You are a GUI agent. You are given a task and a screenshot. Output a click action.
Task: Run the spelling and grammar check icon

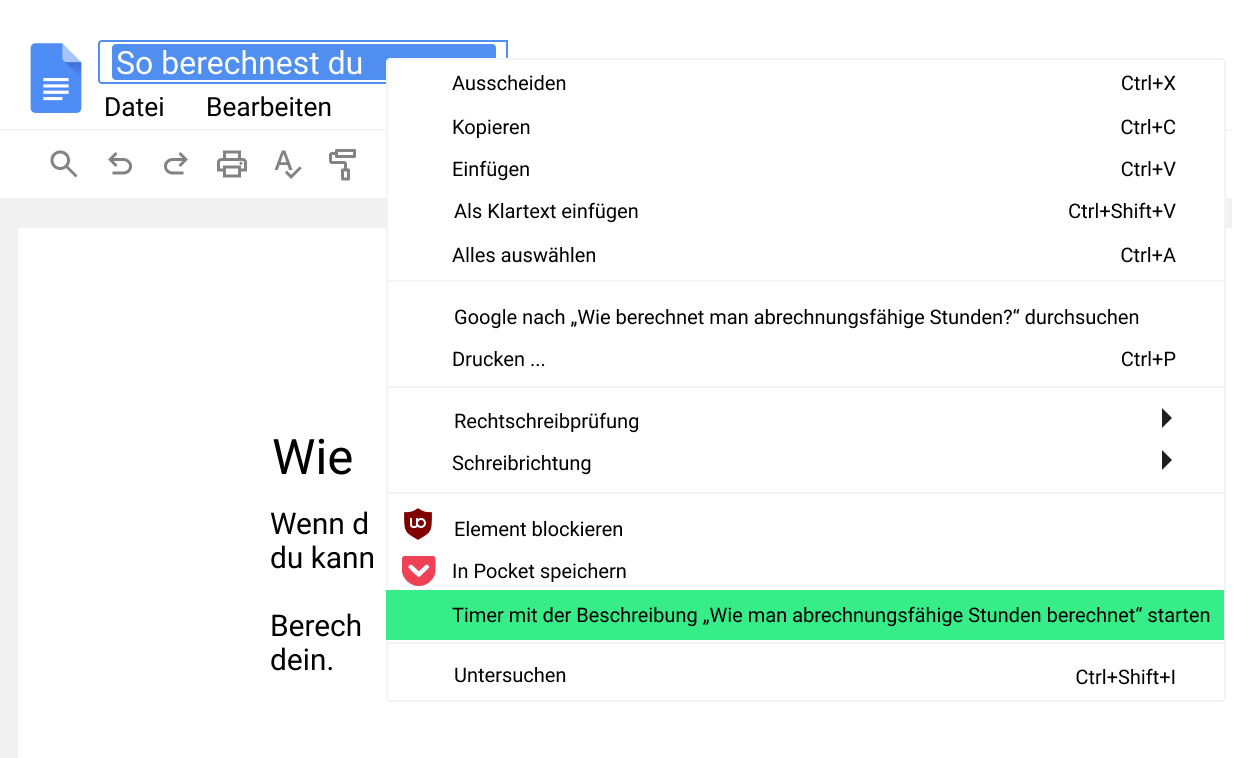(287, 164)
